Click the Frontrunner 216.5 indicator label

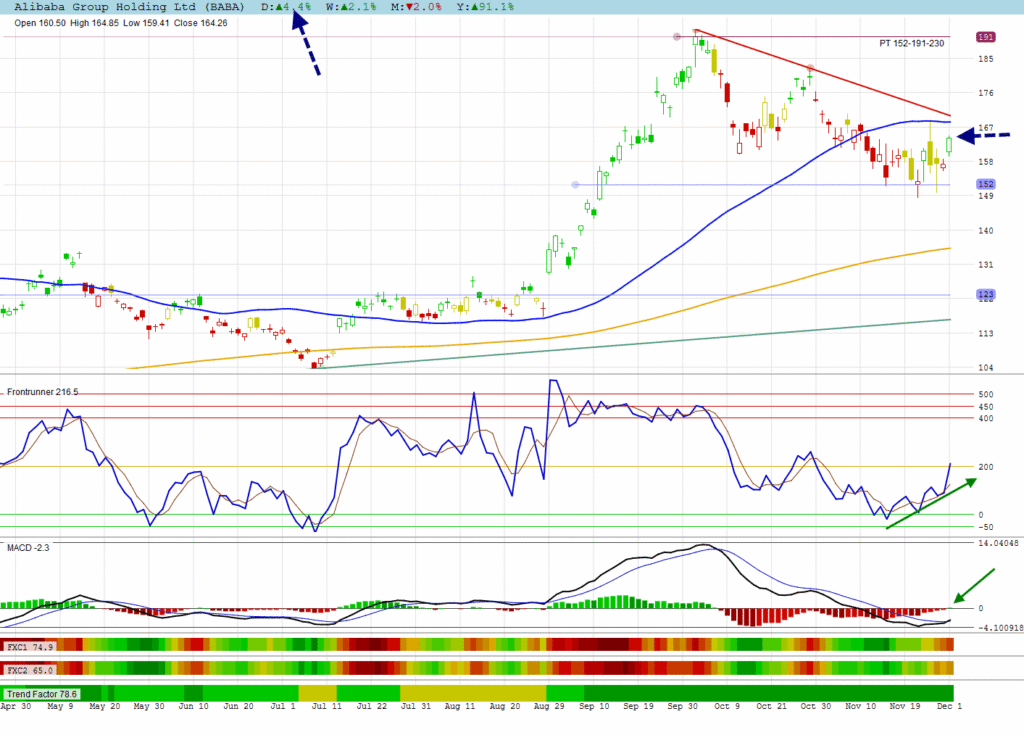coord(42,393)
